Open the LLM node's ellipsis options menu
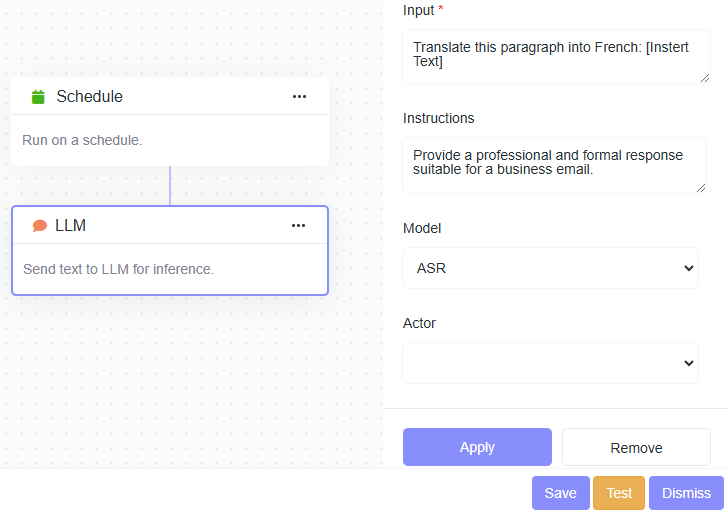 click(x=298, y=226)
